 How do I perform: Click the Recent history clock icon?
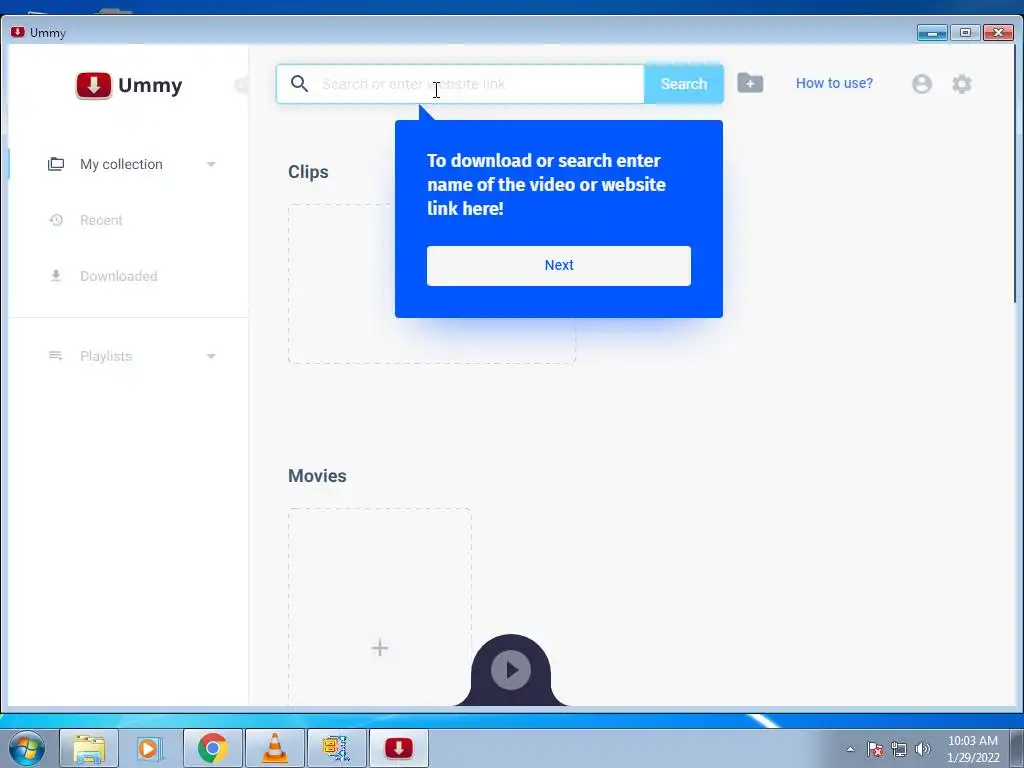click(56, 220)
